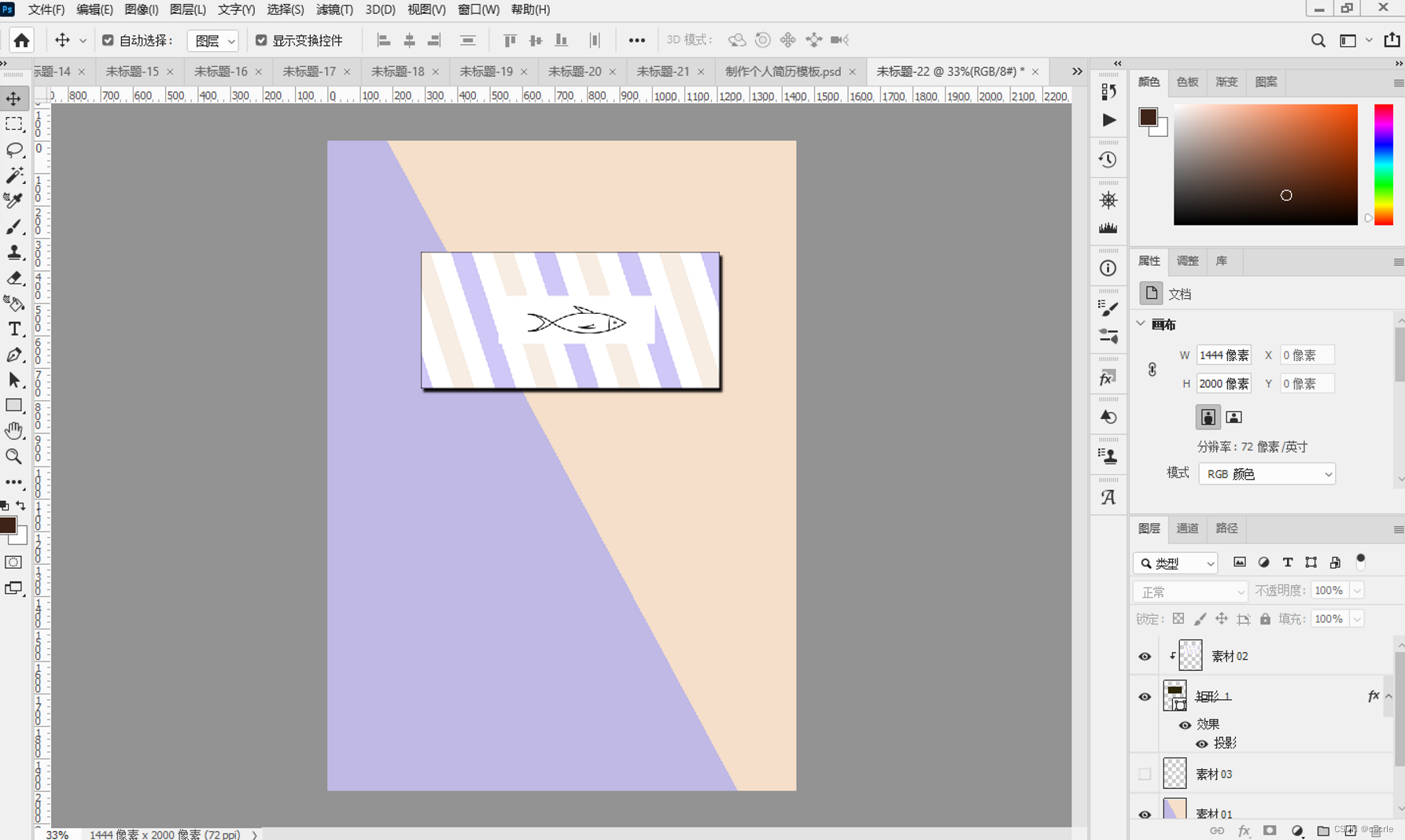This screenshot has width=1405, height=840.
Task: Switch to the 色板 tab
Action: (x=1187, y=82)
